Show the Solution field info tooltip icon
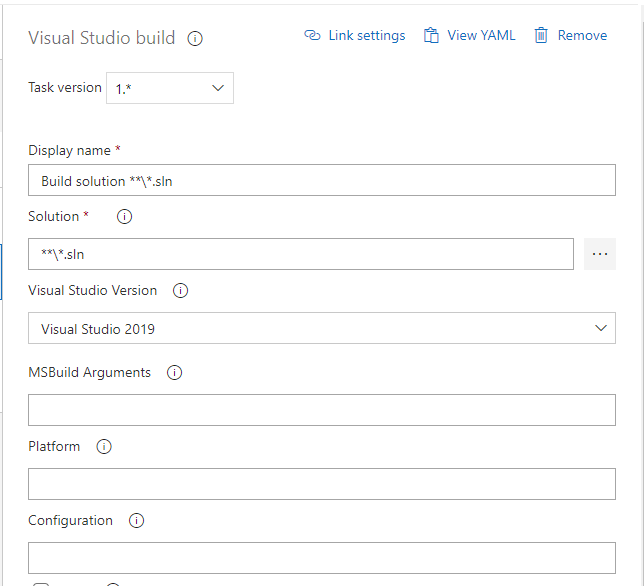Viewport: 644px width, 586px height. pos(125,217)
